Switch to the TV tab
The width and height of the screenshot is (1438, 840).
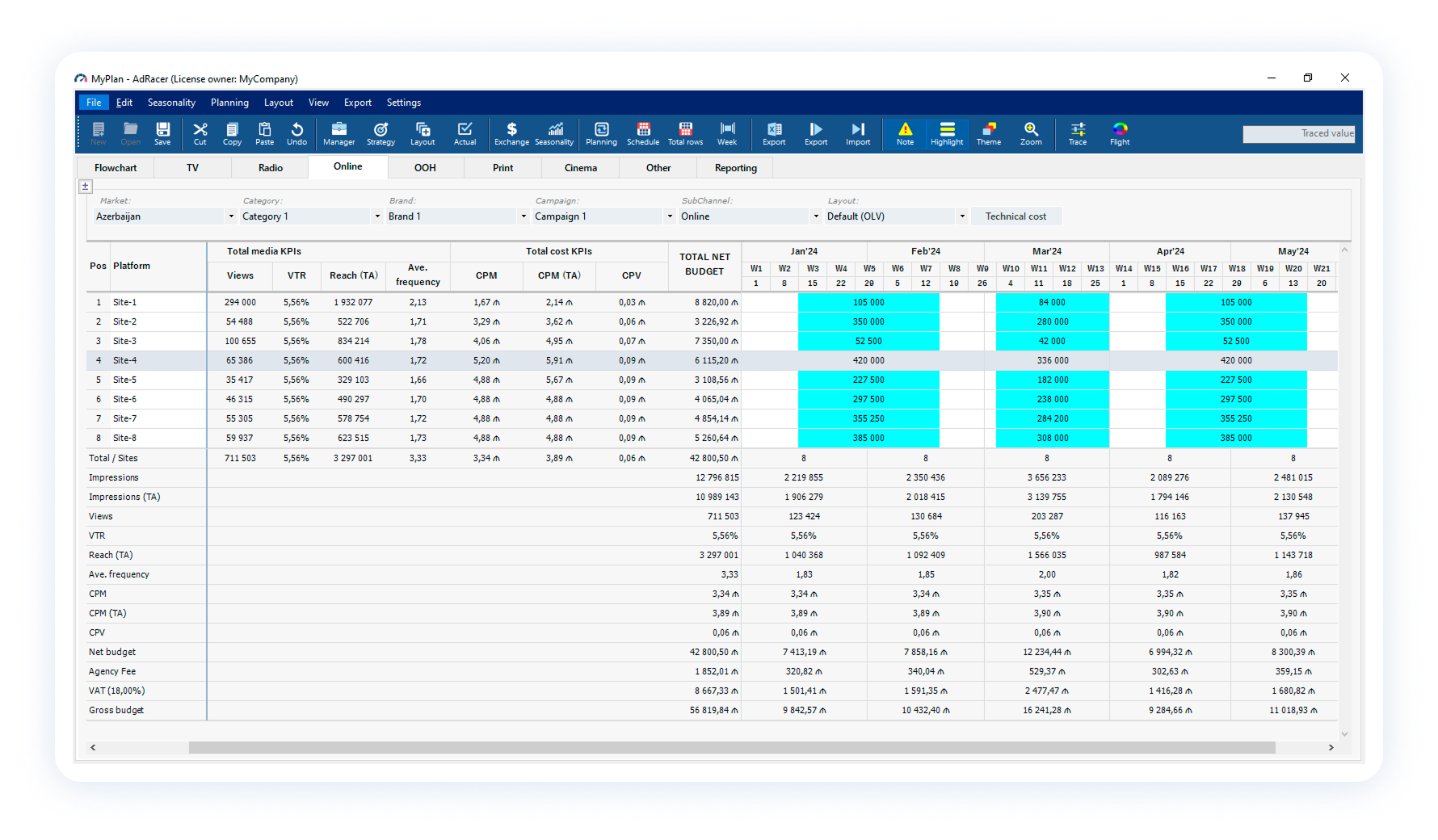click(x=192, y=168)
